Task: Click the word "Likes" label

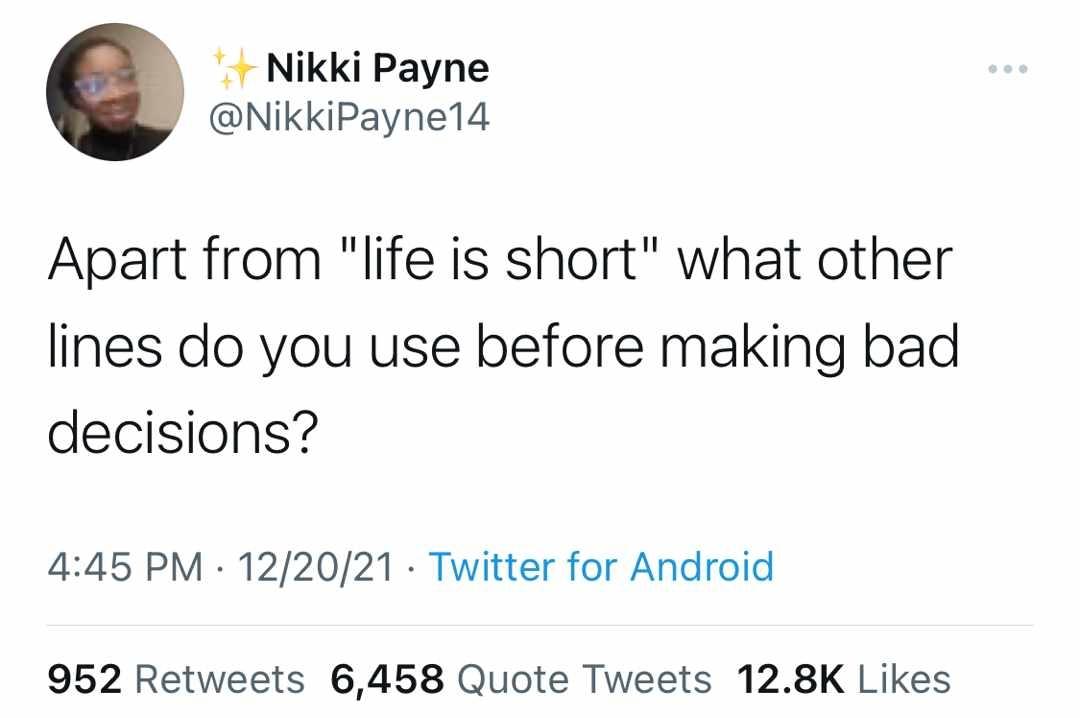Action: click(904, 679)
